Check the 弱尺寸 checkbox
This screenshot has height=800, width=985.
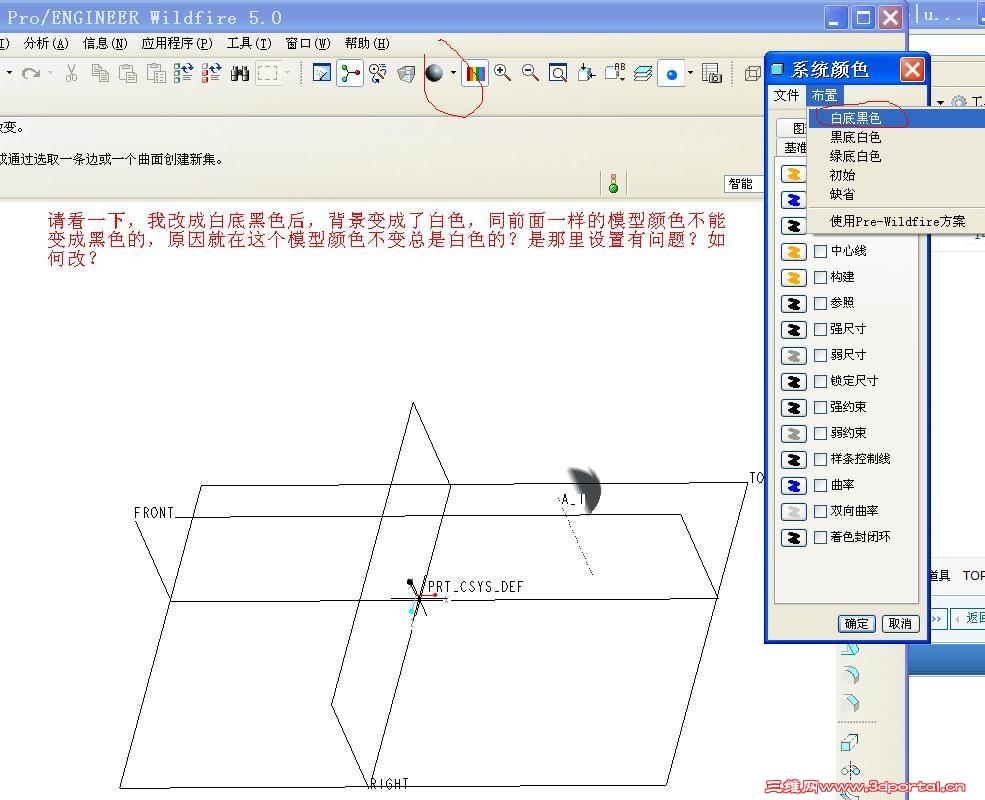pyautogui.click(x=820, y=355)
